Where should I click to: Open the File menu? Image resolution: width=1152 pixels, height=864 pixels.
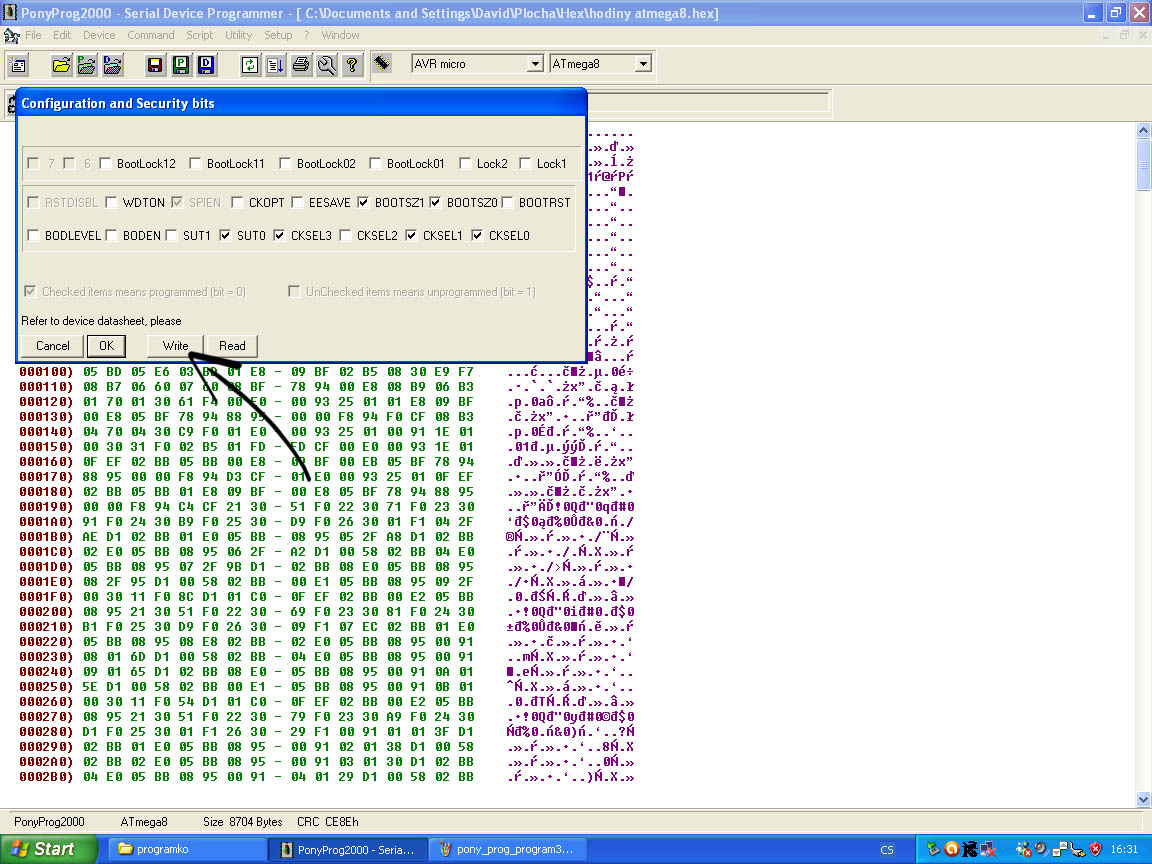33,35
